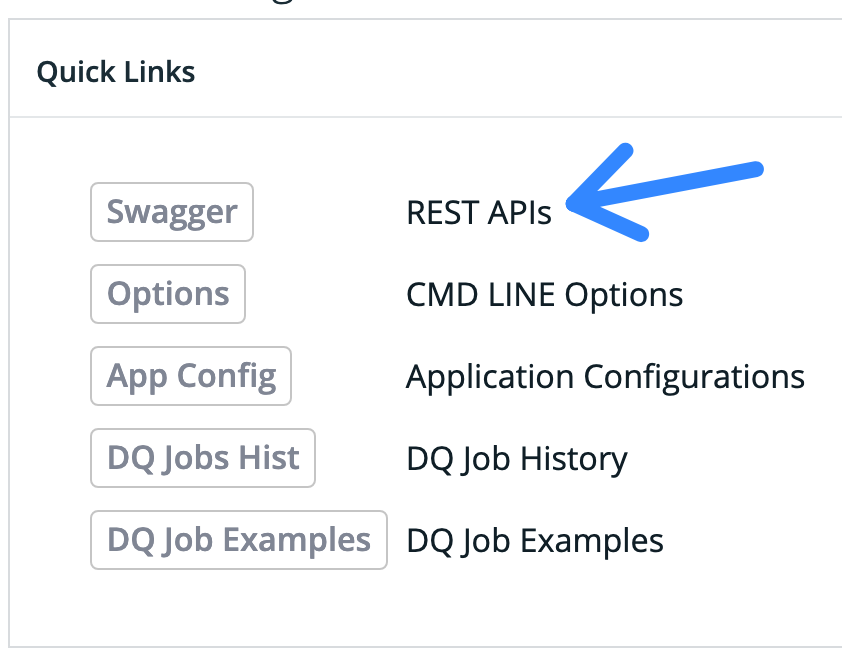Open the Swagger quick link button
The width and height of the screenshot is (842, 668).
pyautogui.click(x=172, y=212)
